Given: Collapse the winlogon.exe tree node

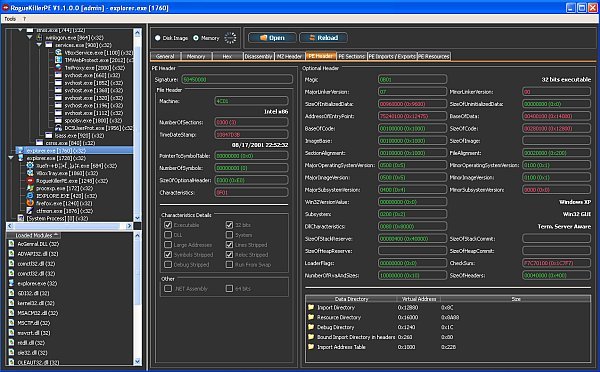Looking at the screenshot, I should point(29,38).
